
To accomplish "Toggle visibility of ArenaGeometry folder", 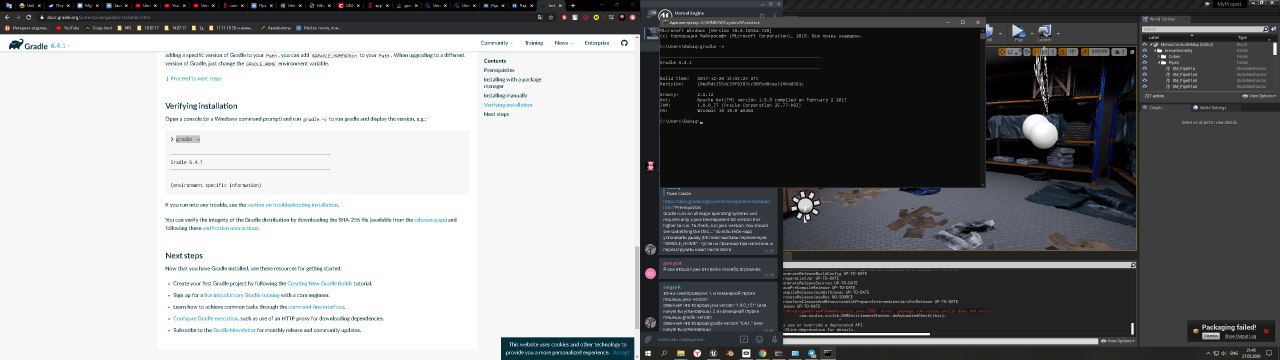I will point(1144,50).
